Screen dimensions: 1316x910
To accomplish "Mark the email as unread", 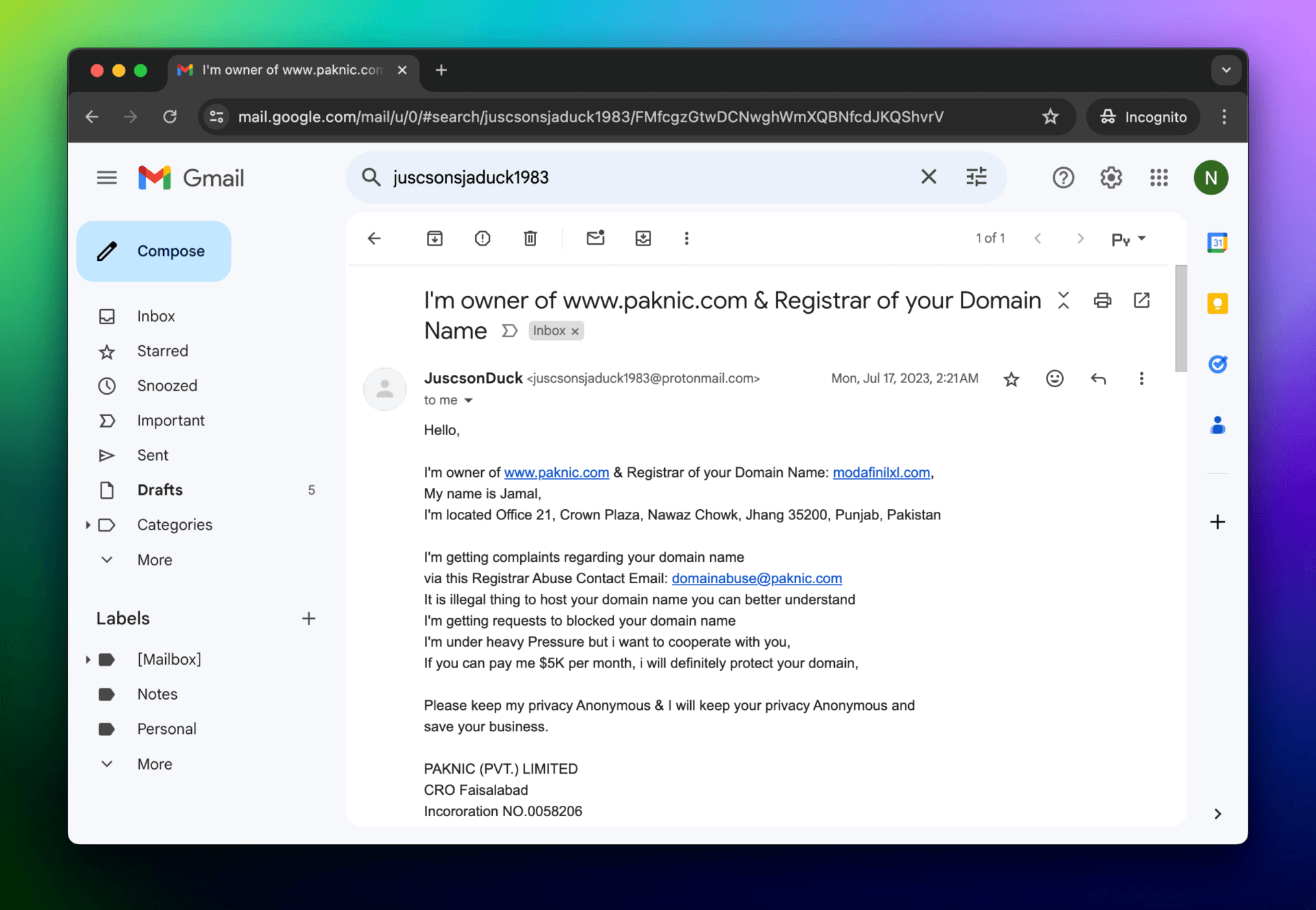I will 595,238.
